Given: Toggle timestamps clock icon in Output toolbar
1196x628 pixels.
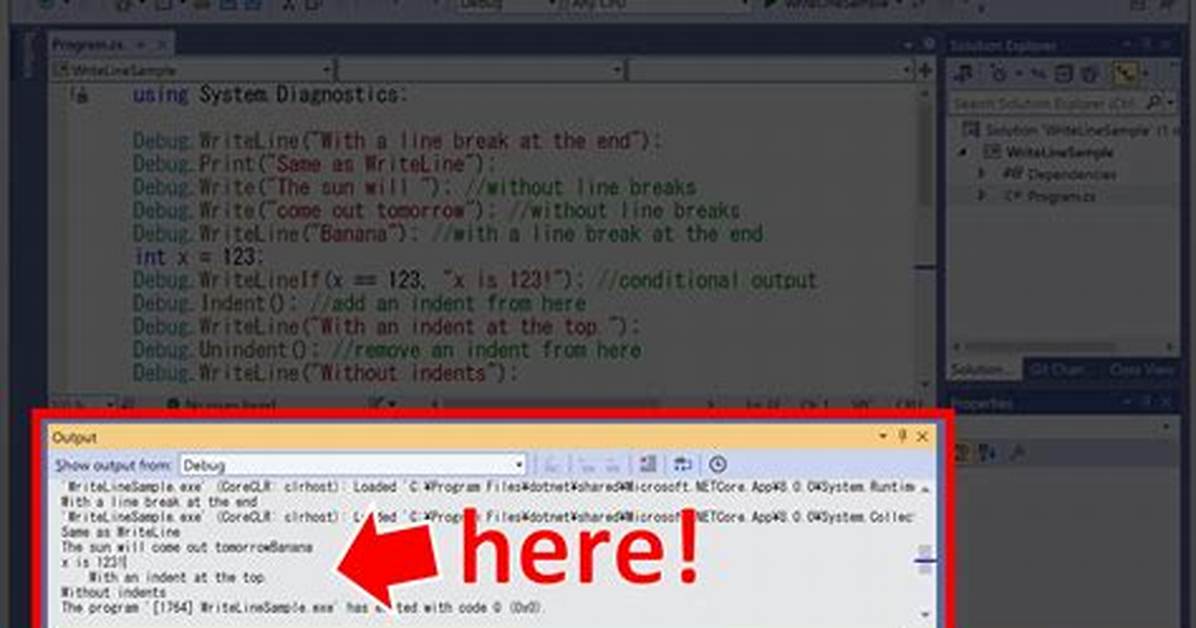Looking at the screenshot, I should pyautogui.click(x=717, y=464).
